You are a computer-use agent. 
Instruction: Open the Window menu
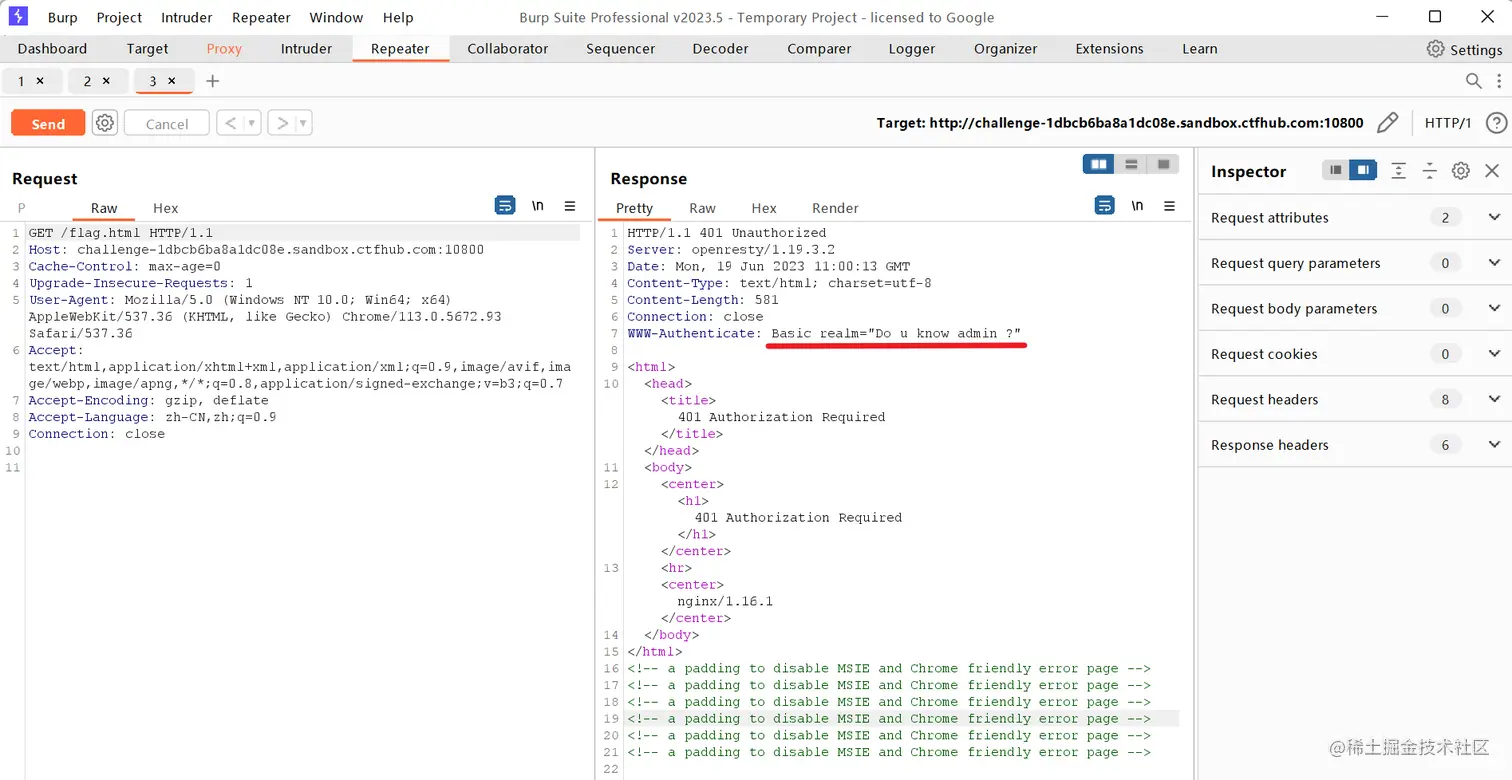pos(336,17)
